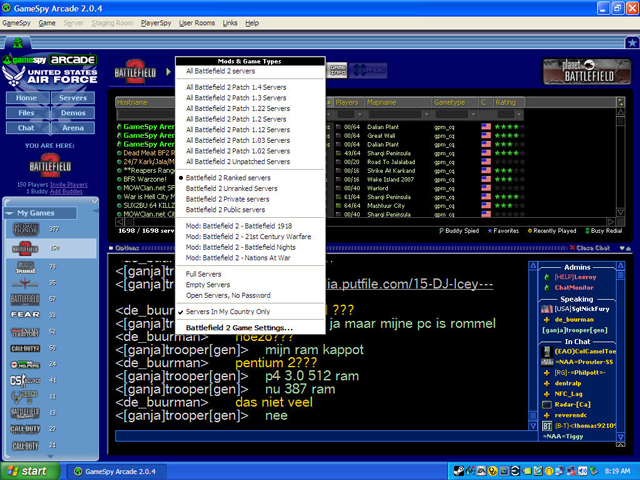The height and width of the screenshot is (480, 640).
Task: Select Battlefield 2 Ranked servers radio option
Action: (228, 178)
